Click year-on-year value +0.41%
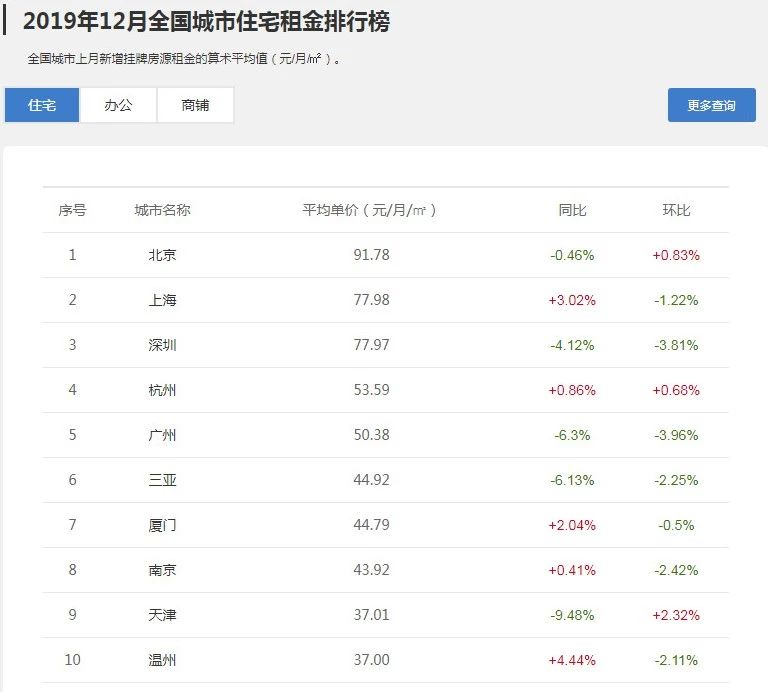 coord(572,571)
